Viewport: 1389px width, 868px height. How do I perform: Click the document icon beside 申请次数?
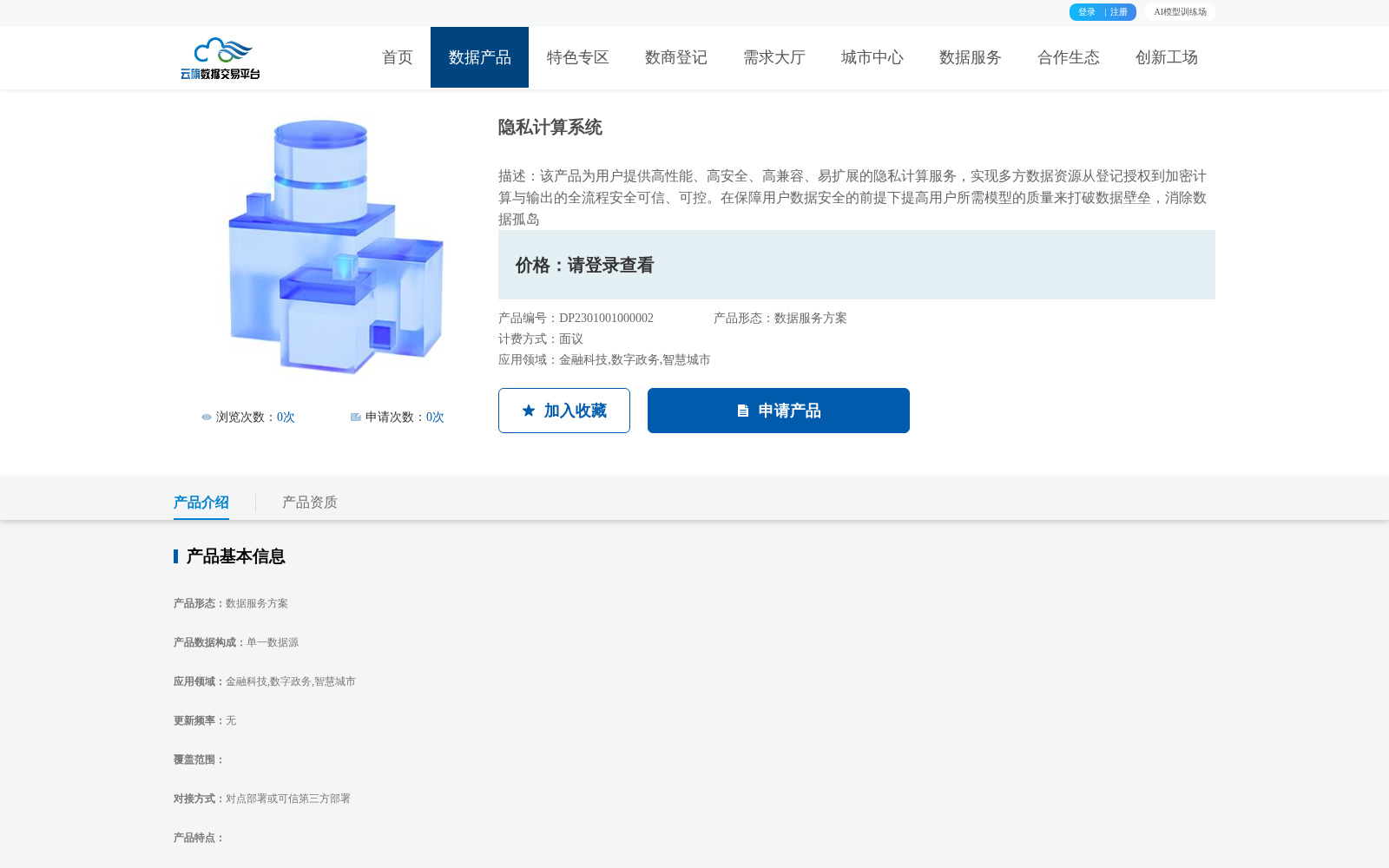[x=356, y=418]
